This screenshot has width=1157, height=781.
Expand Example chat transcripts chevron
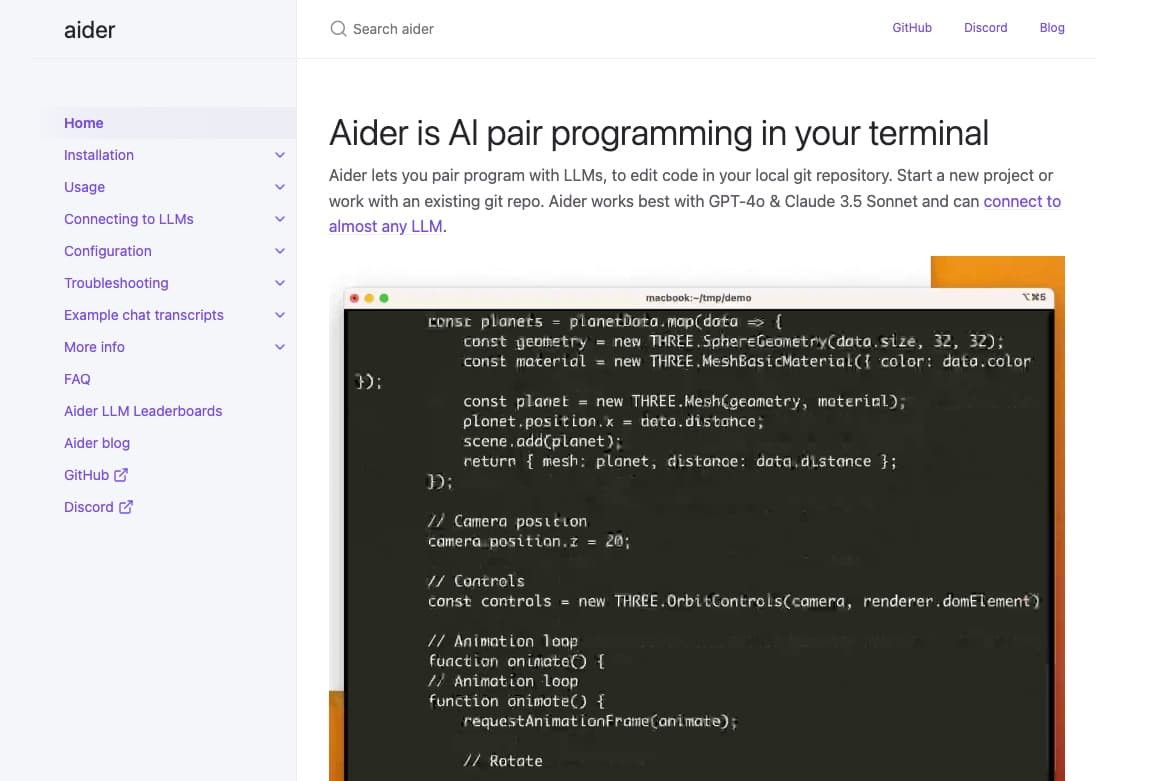(x=280, y=315)
